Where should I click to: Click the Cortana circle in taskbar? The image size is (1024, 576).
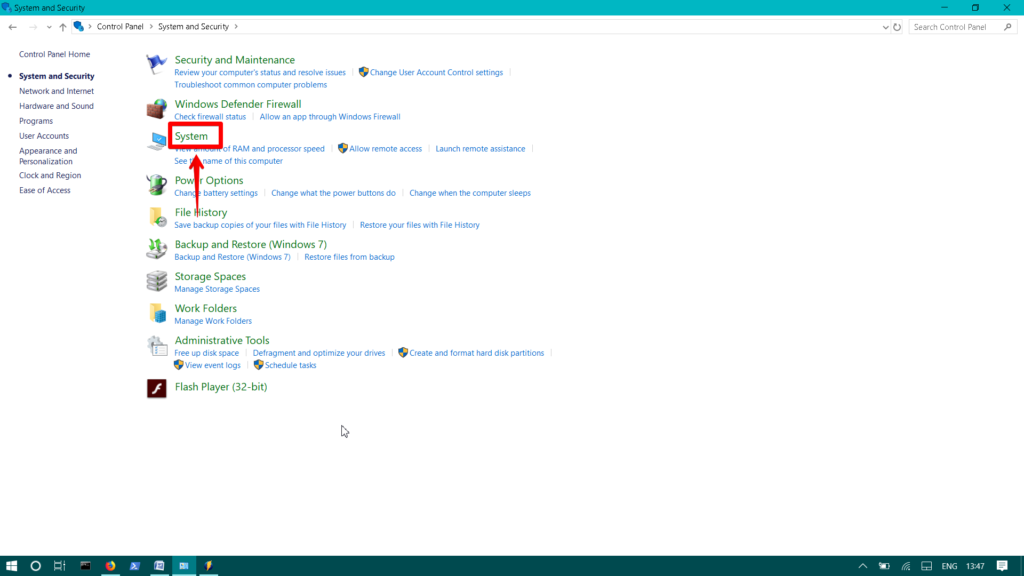35,566
